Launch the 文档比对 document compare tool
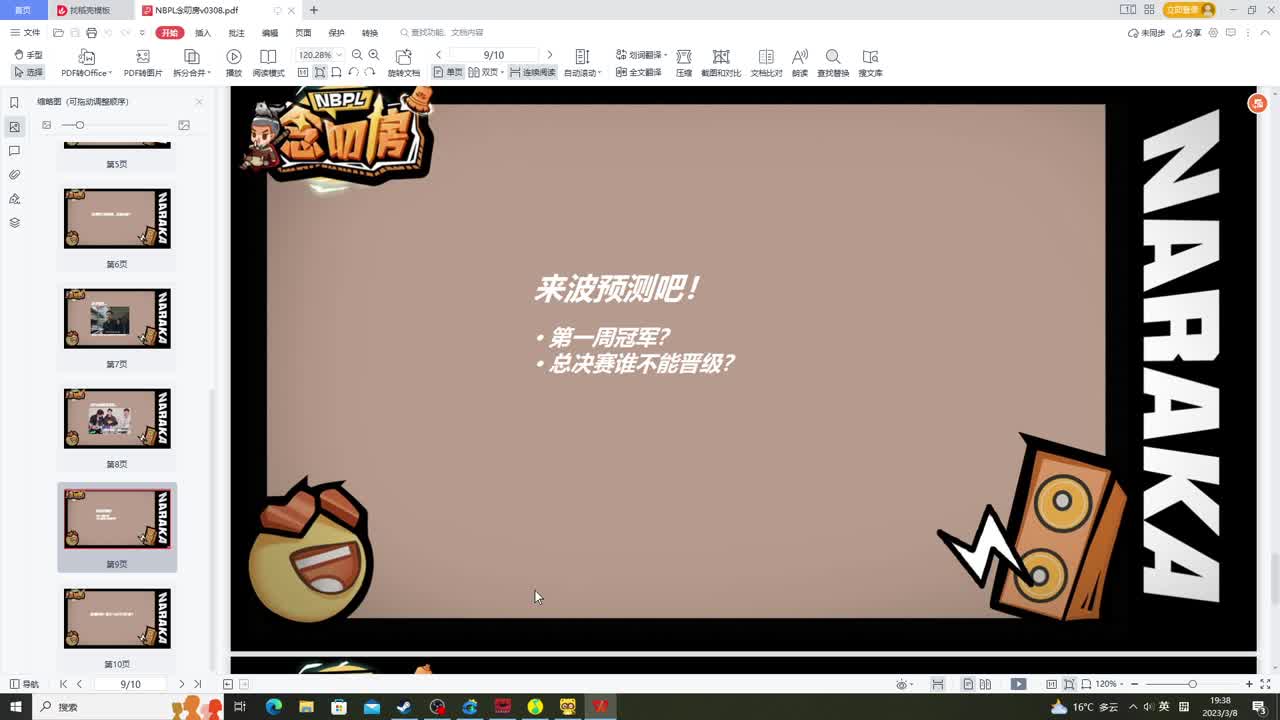 click(x=766, y=63)
